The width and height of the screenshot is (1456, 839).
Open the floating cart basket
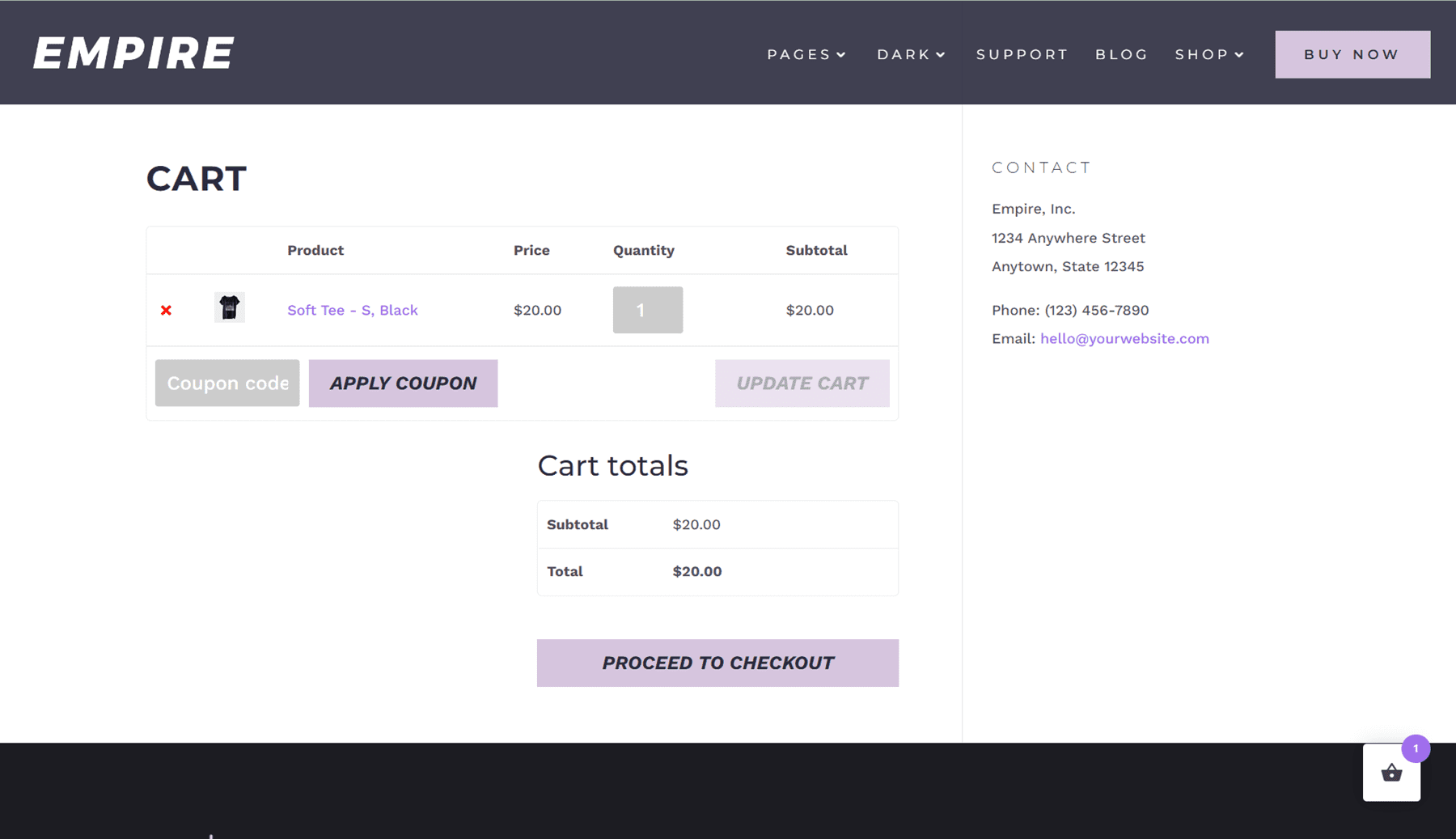click(x=1391, y=773)
